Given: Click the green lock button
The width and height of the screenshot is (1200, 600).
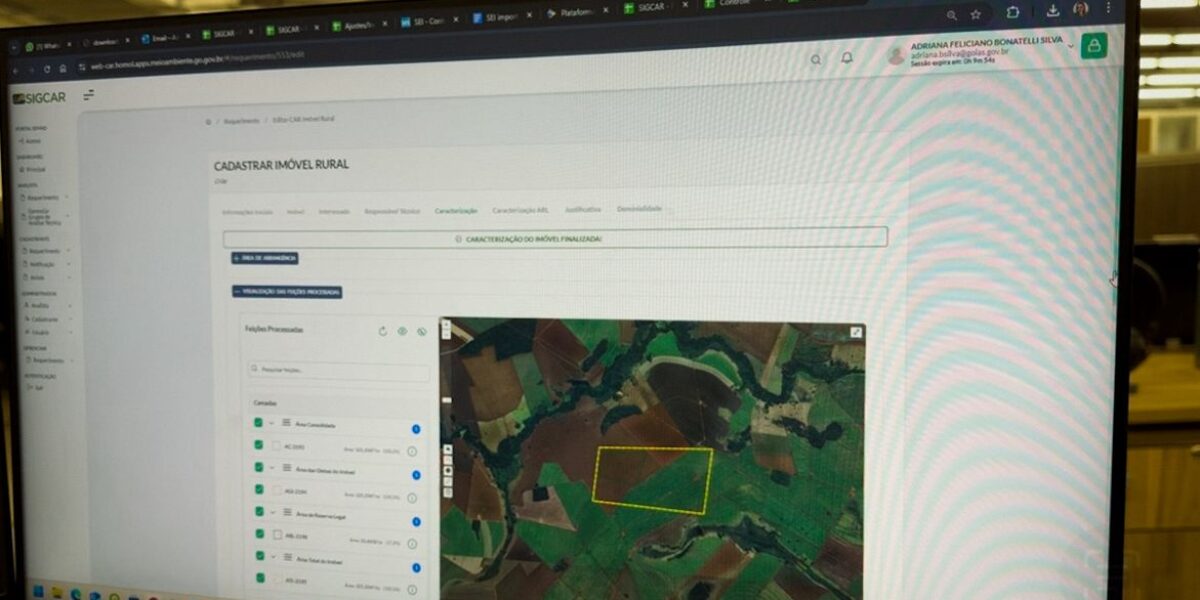Looking at the screenshot, I should click(1093, 45).
